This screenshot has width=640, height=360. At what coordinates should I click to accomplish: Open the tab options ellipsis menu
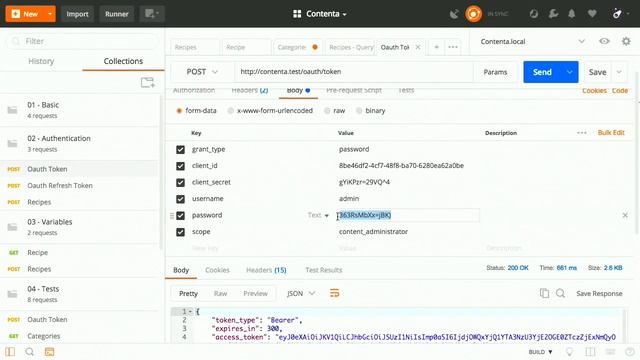coord(453,47)
